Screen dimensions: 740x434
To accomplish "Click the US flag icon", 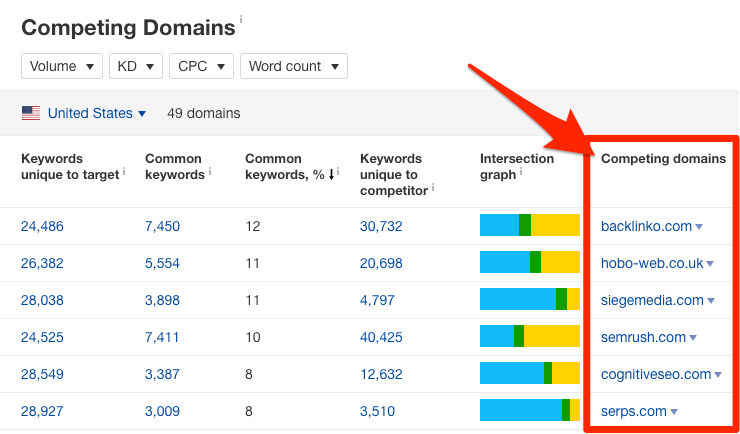I will [x=31, y=113].
